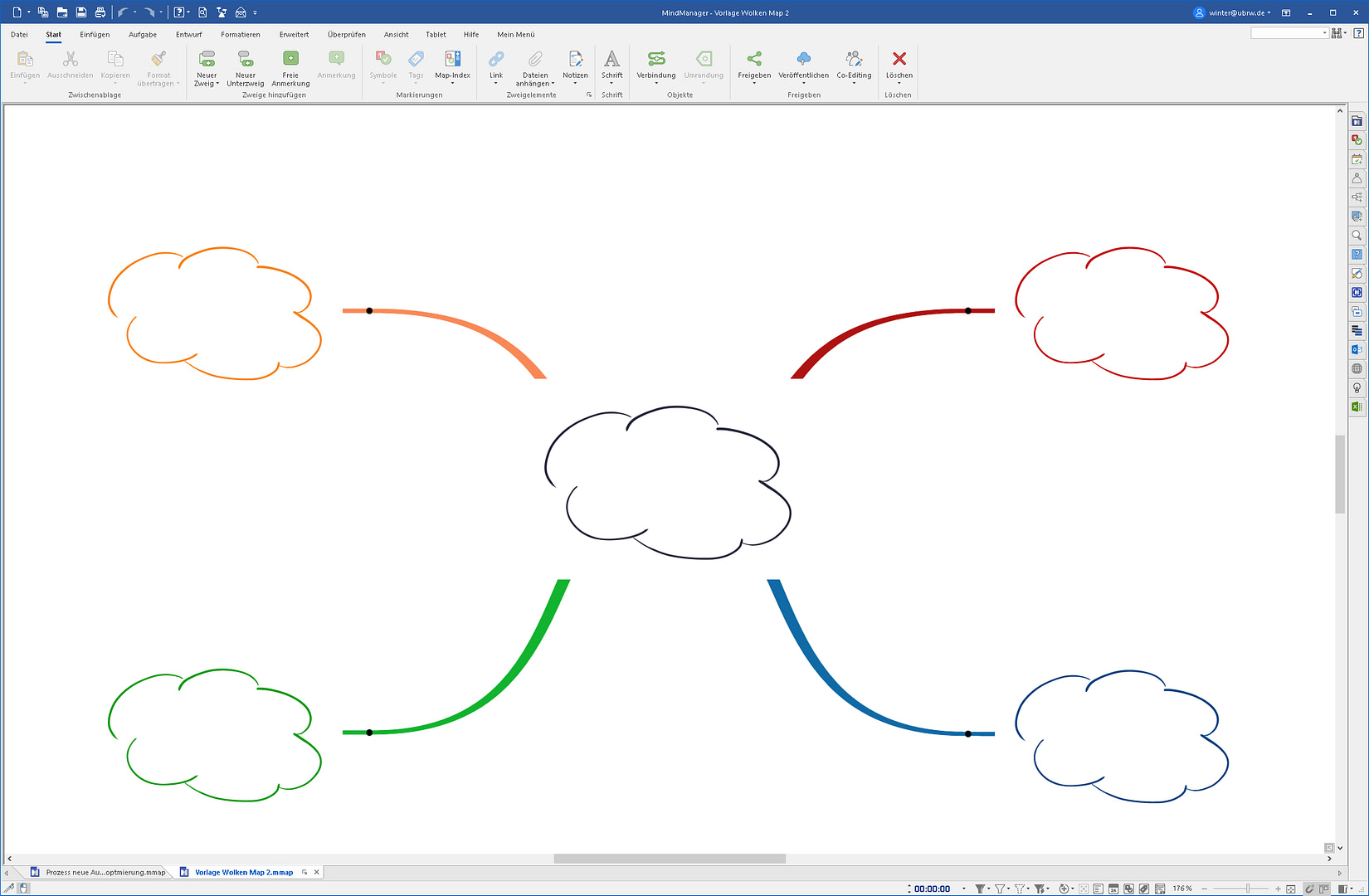Screen dimensions: 1369x896
Task: Click the Schrift font icon
Action: (611, 59)
